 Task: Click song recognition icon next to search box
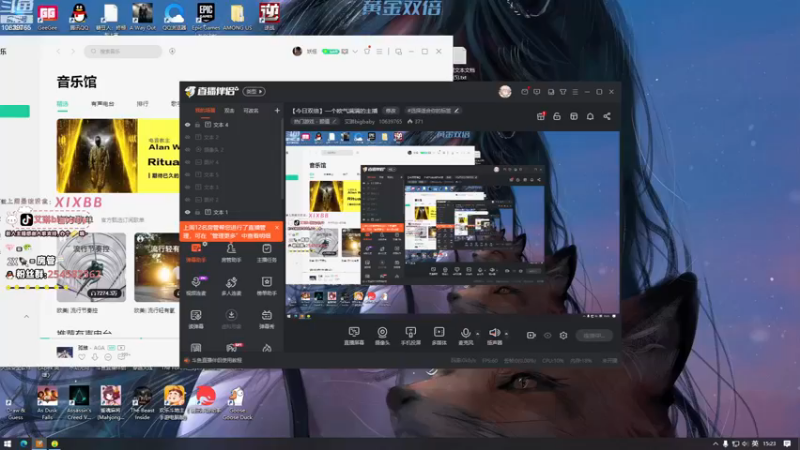click(x=172, y=51)
